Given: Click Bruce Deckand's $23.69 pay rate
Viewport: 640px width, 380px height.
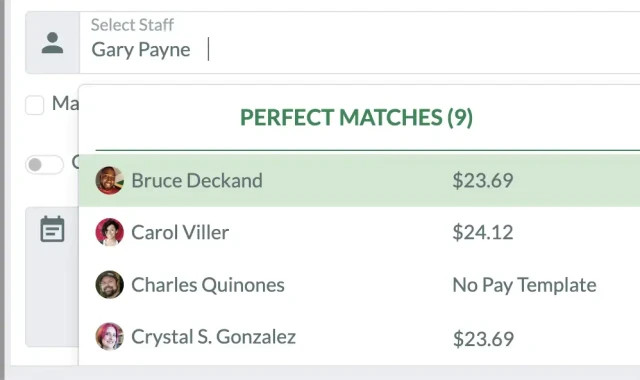Looking at the screenshot, I should click(483, 180).
